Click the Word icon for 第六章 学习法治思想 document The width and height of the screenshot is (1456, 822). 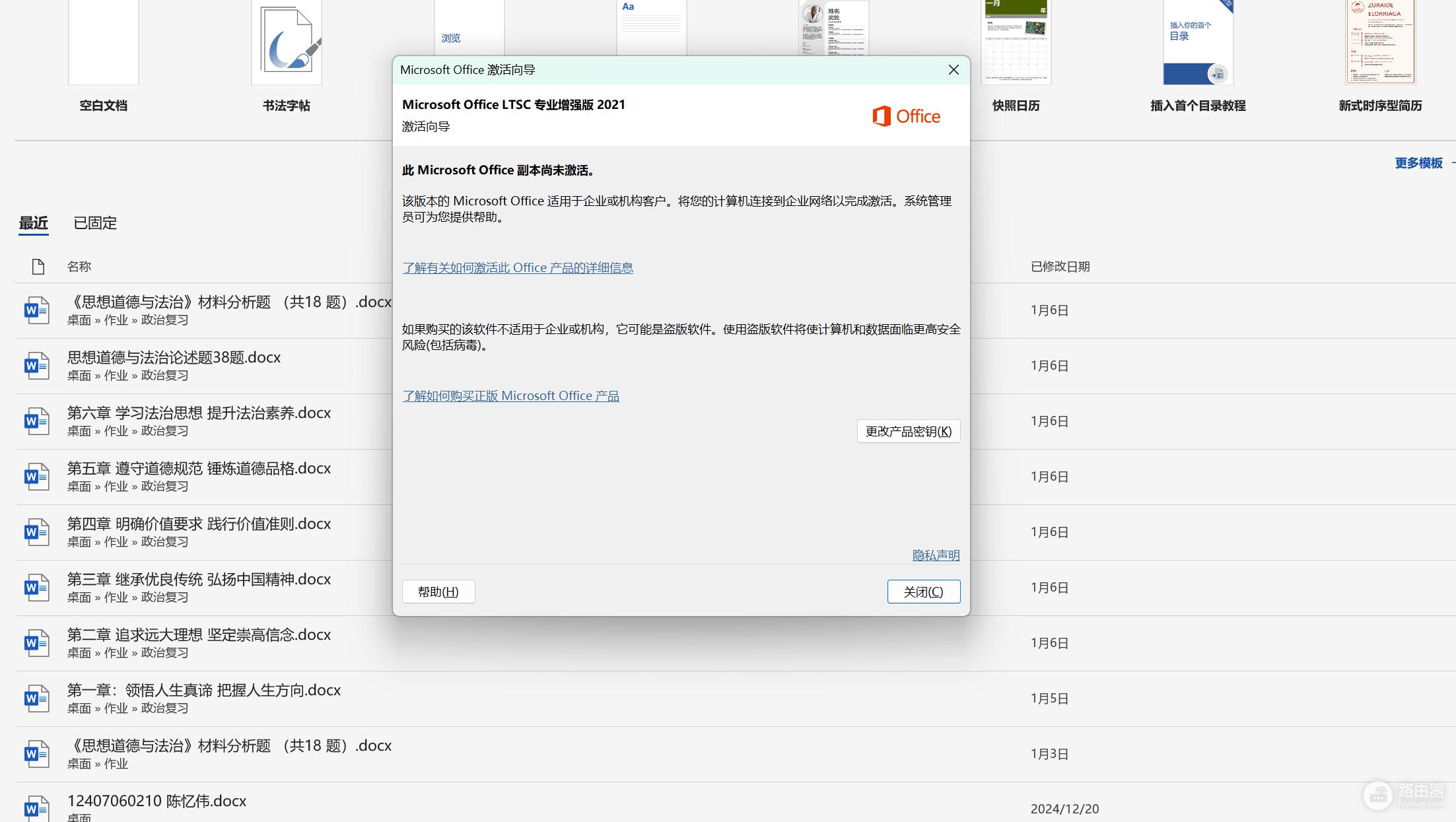(x=37, y=421)
